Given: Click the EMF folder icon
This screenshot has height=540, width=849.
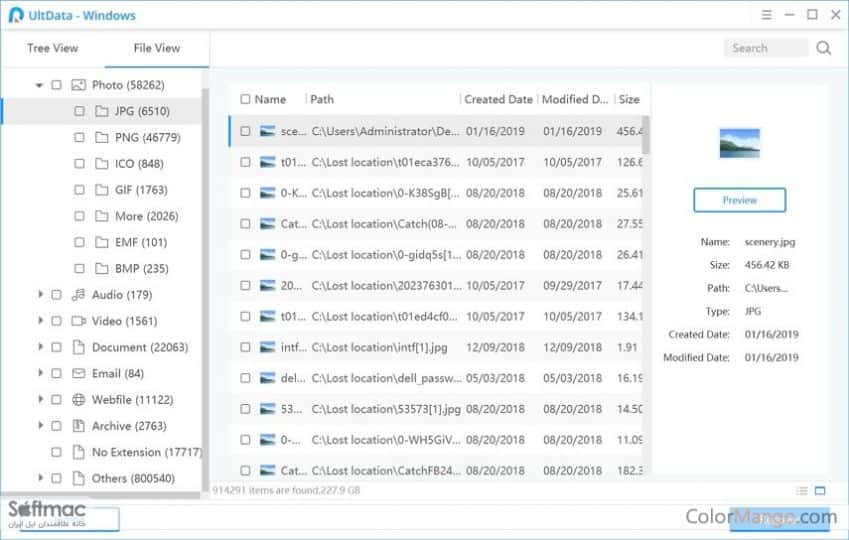Looking at the screenshot, I should (102, 242).
